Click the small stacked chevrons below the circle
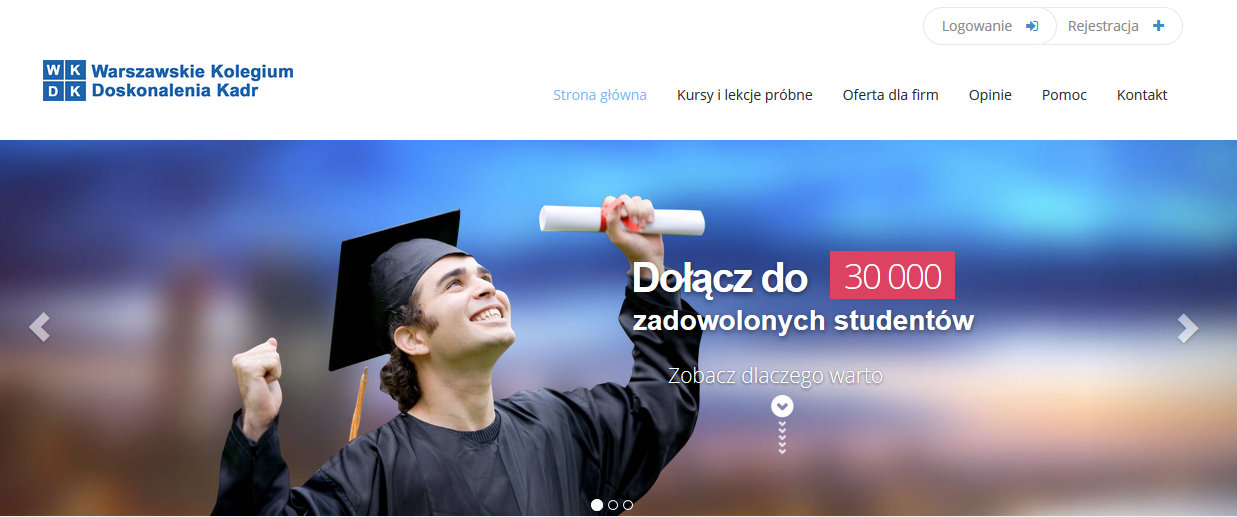 click(x=782, y=438)
